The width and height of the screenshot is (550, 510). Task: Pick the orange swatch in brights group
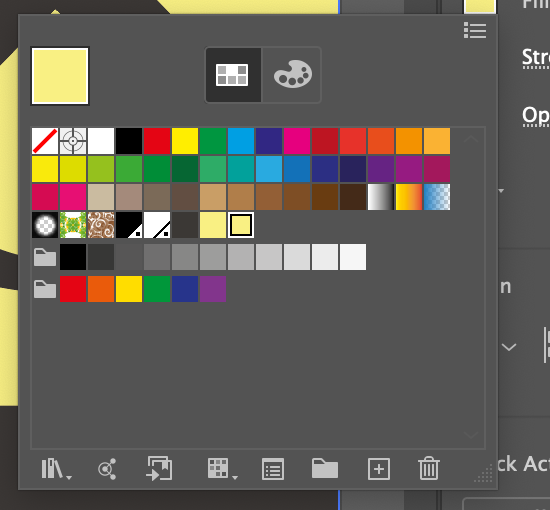point(101,289)
